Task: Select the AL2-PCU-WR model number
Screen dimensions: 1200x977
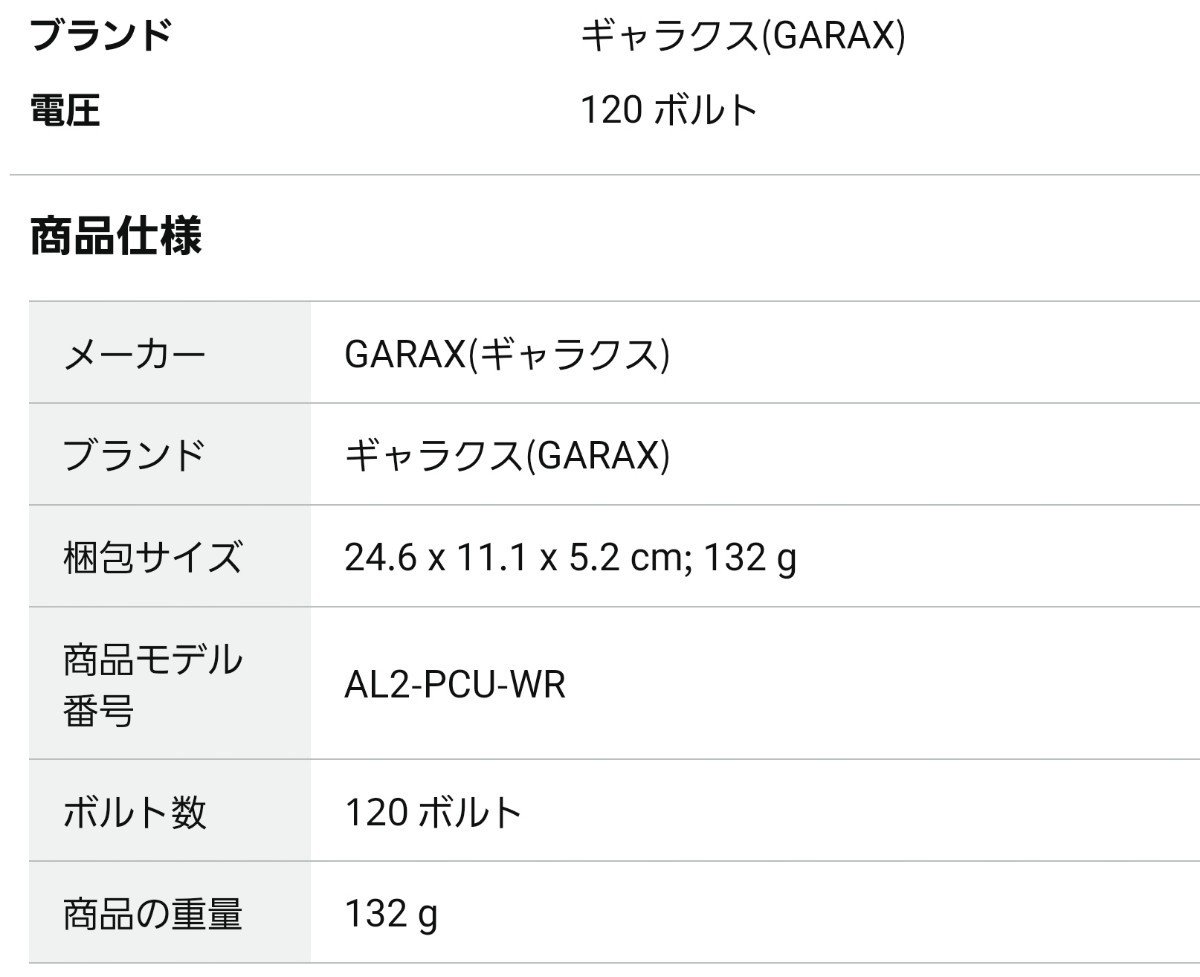Action: [x=455, y=686]
